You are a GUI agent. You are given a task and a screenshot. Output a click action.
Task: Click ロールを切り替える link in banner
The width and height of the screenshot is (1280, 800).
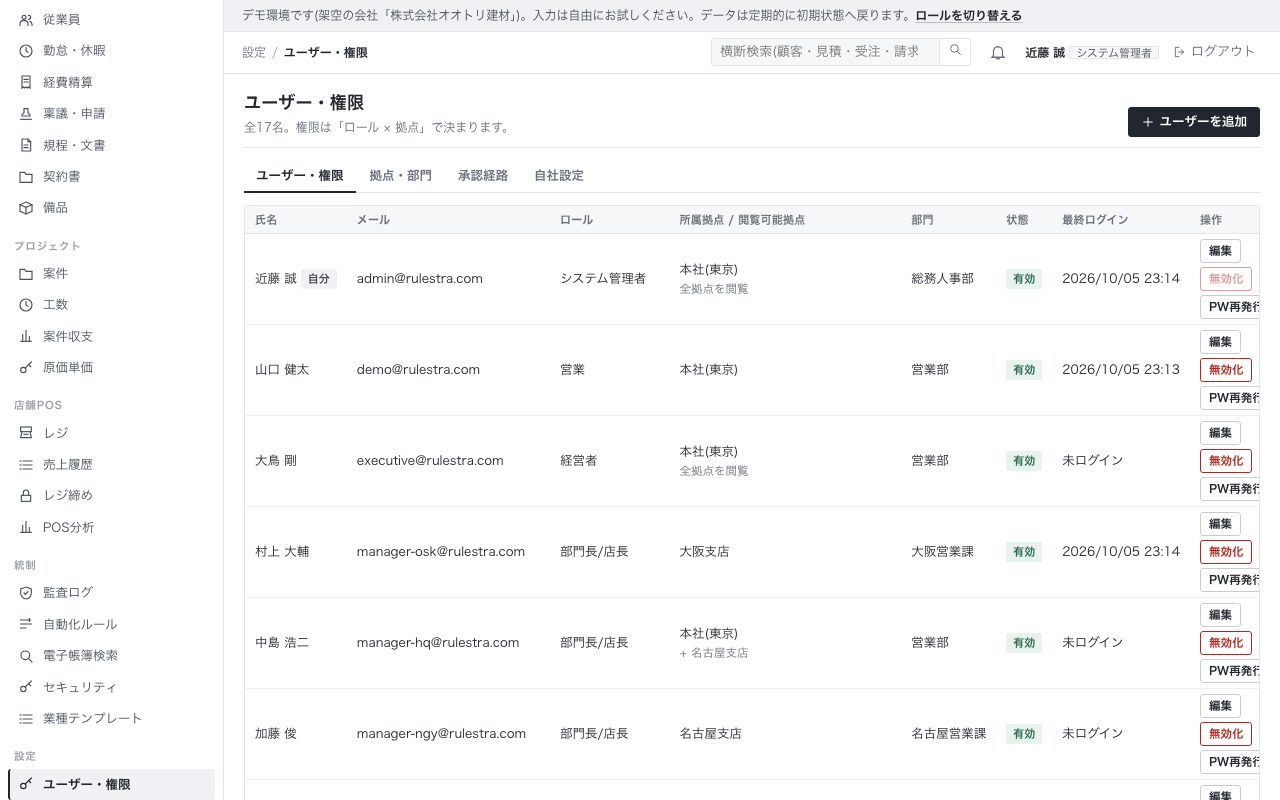click(x=968, y=16)
